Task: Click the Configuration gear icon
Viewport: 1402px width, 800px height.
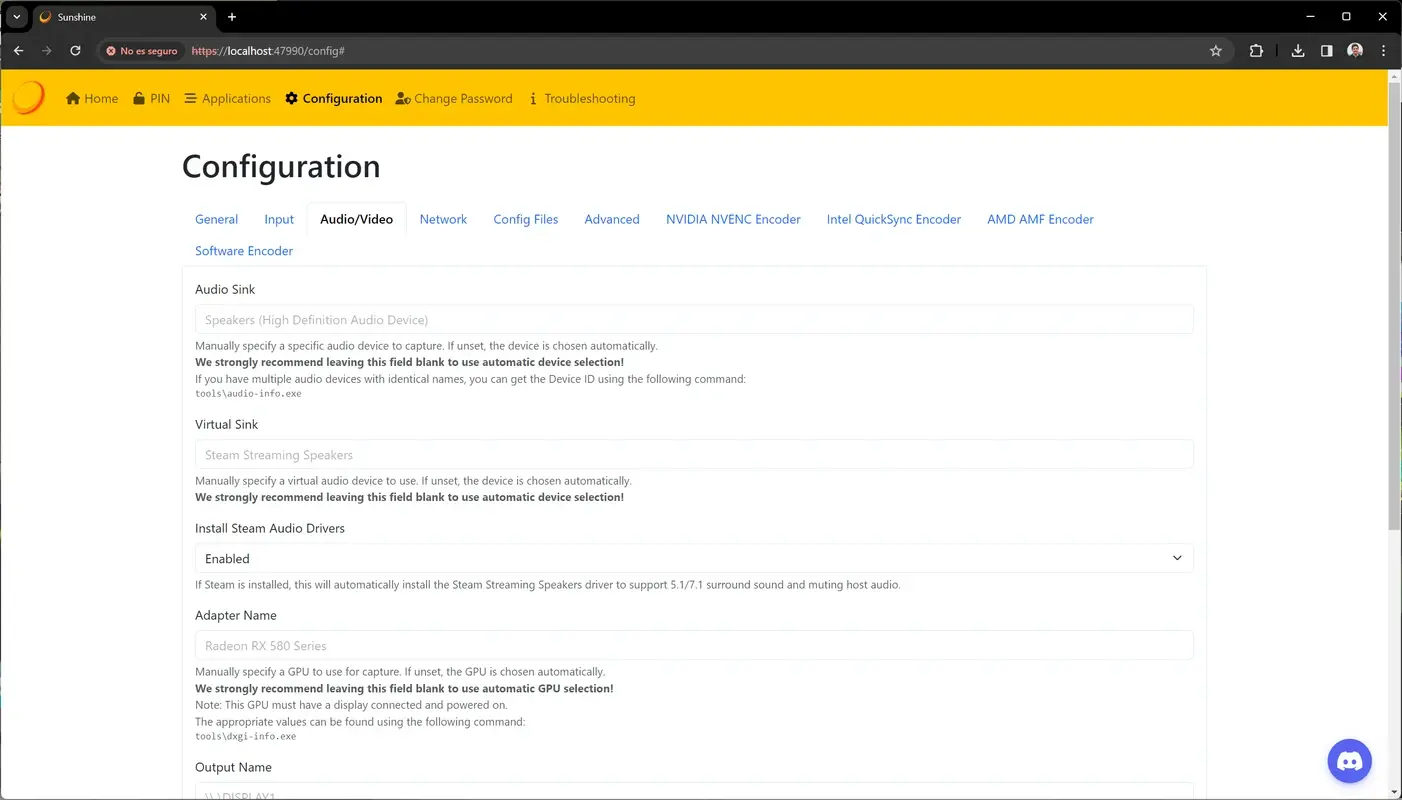Action: [x=291, y=98]
